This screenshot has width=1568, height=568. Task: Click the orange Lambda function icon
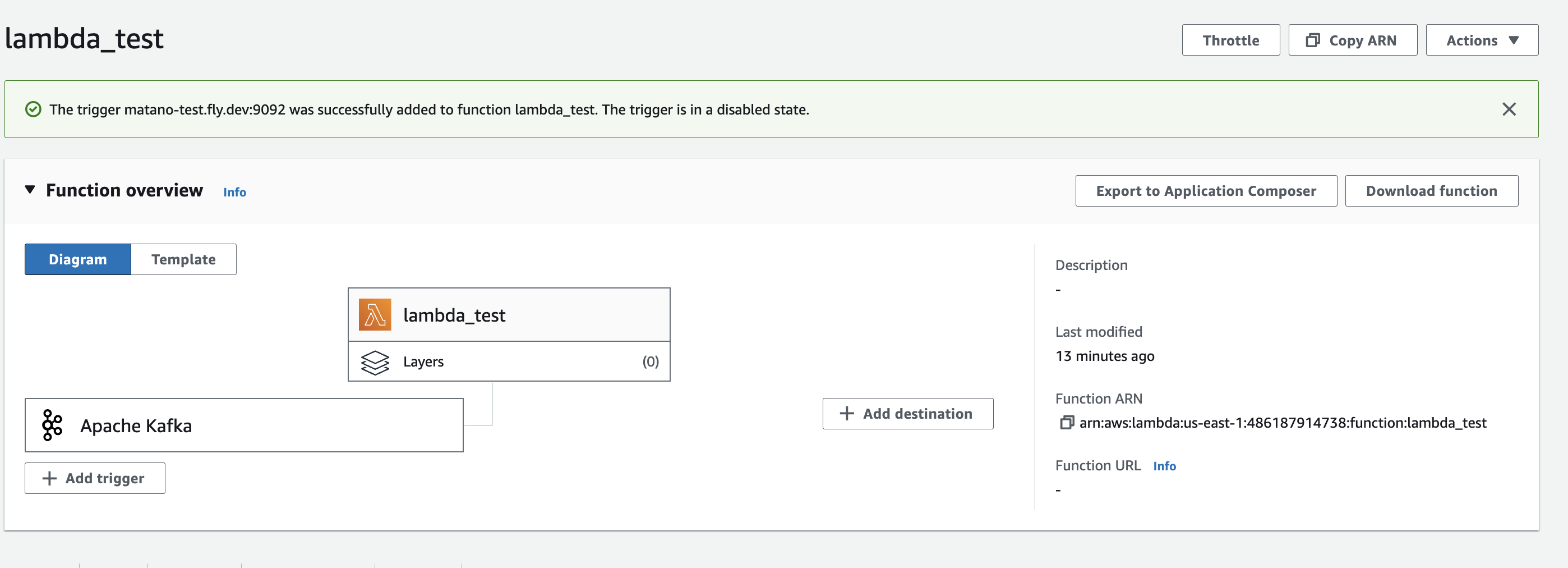tap(375, 314)
